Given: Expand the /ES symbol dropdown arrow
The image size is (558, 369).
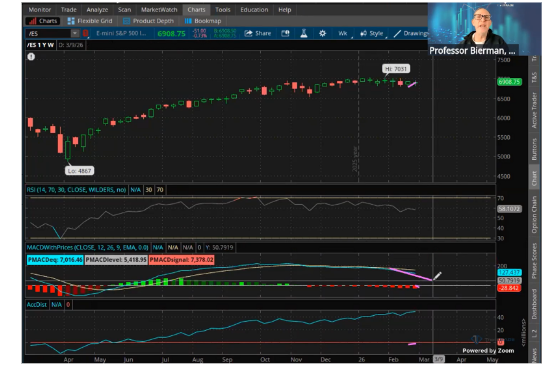Looking at the screenshot, I should (x=75, y=33).
